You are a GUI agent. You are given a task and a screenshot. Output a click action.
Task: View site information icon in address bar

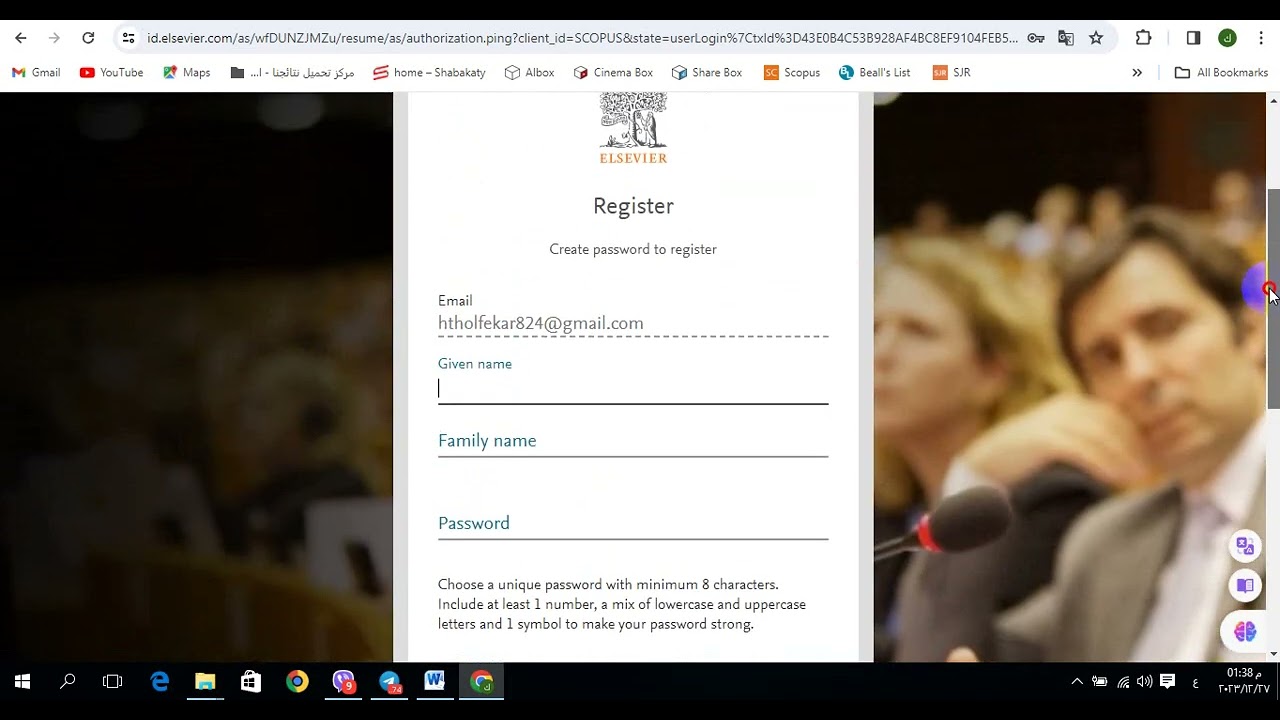coord(128,38)
